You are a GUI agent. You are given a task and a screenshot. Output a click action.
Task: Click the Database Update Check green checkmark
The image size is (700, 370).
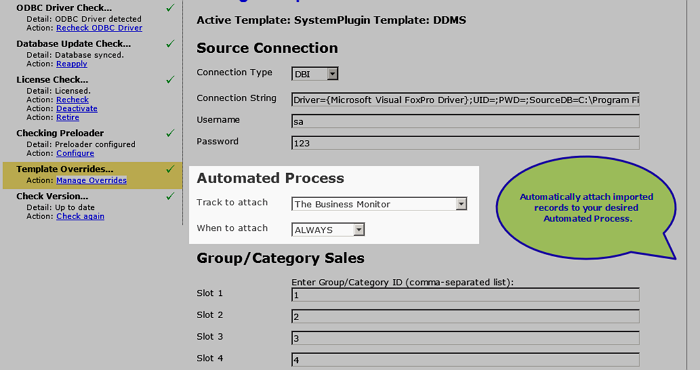[x=170, y=44]
